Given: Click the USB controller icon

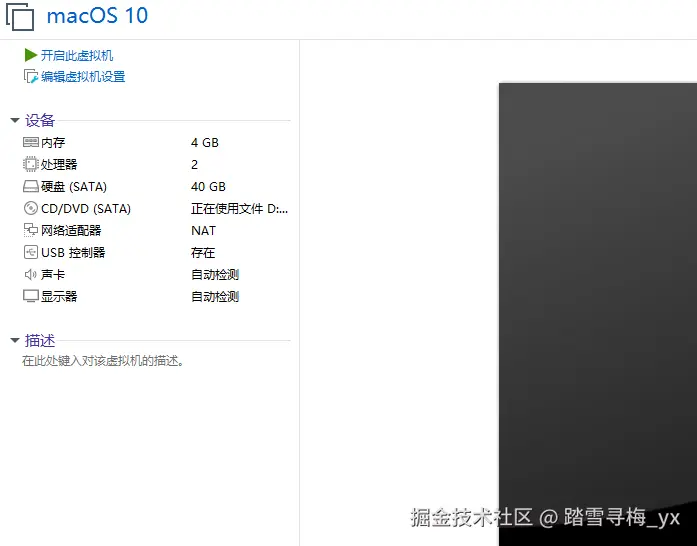Looking at the screenshot, I should pos(31,252).
